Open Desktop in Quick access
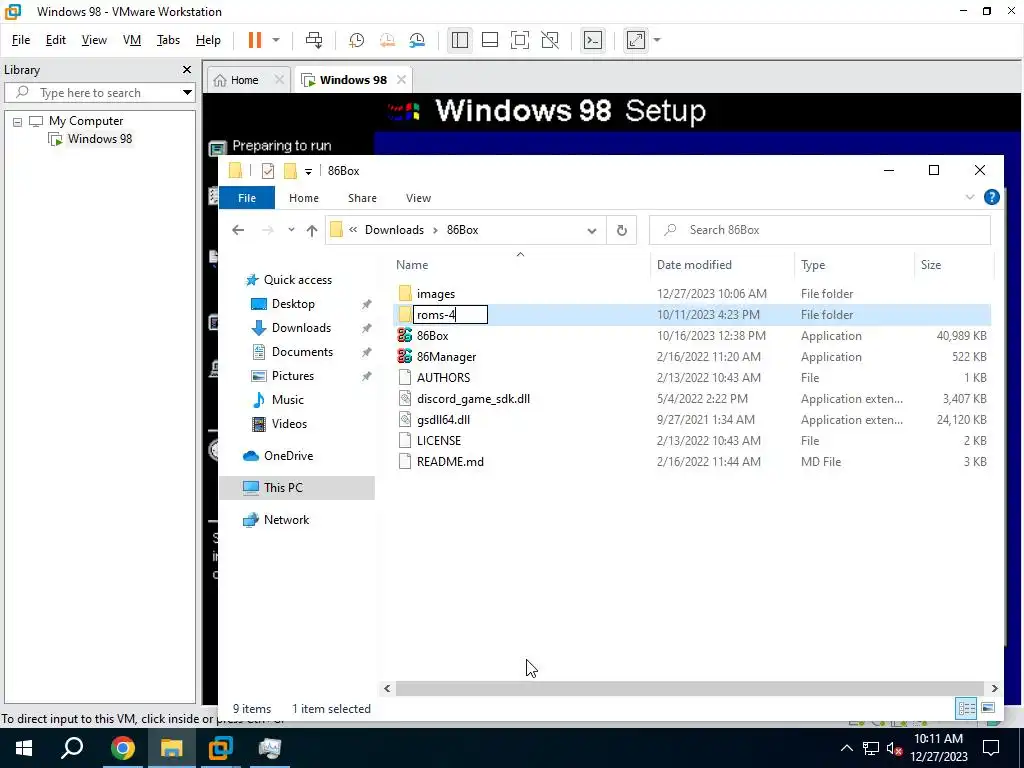The height and width of the screenshot is (768, 1024). (x=293, y=304)
